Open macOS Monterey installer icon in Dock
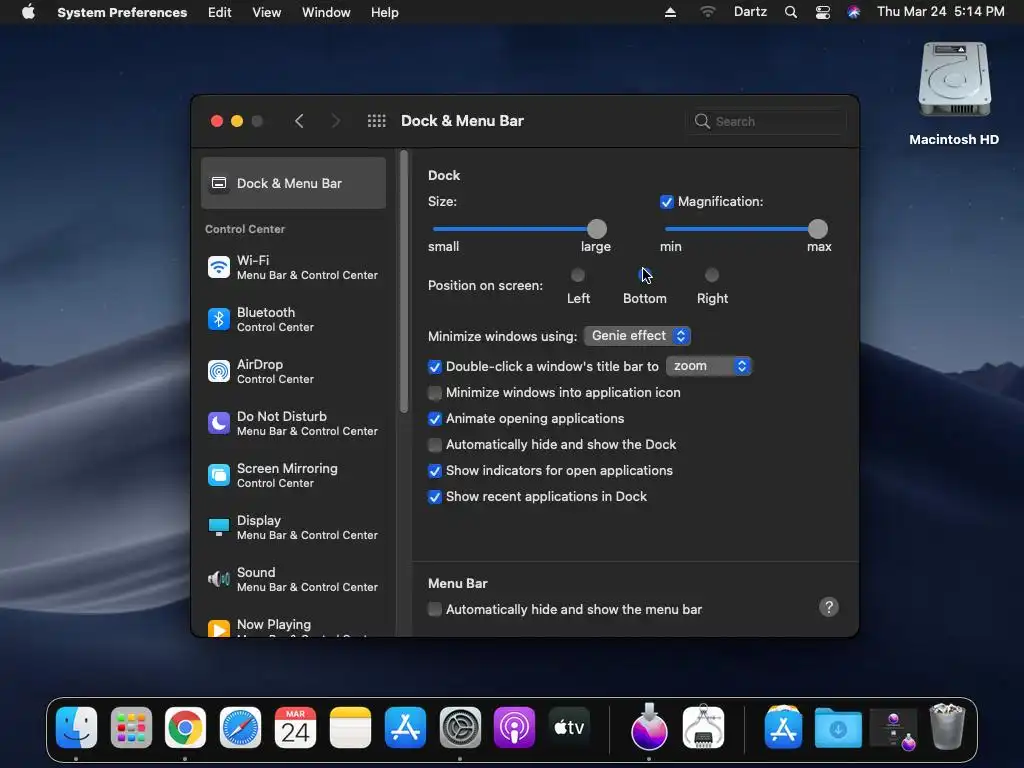This screenshot has height=768, width=1024. coord(649,726)
